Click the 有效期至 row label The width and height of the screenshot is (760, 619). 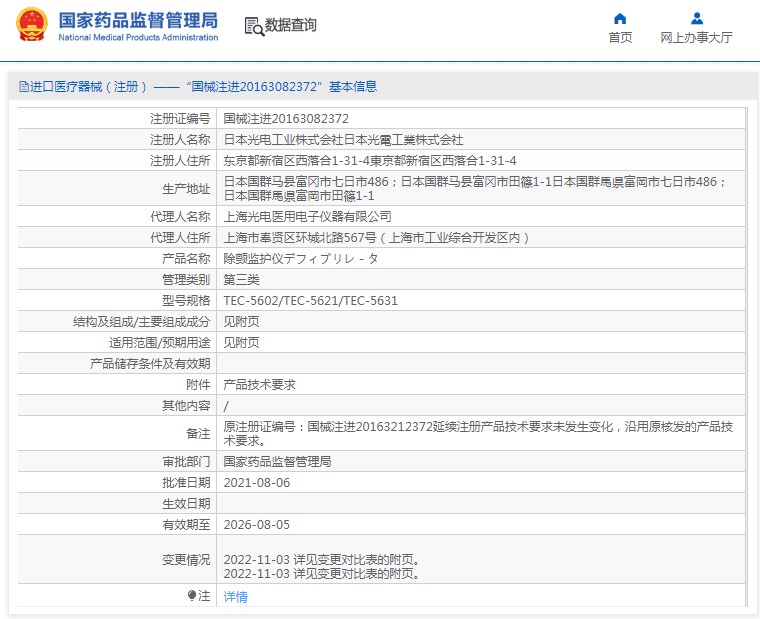coord(186,524)
